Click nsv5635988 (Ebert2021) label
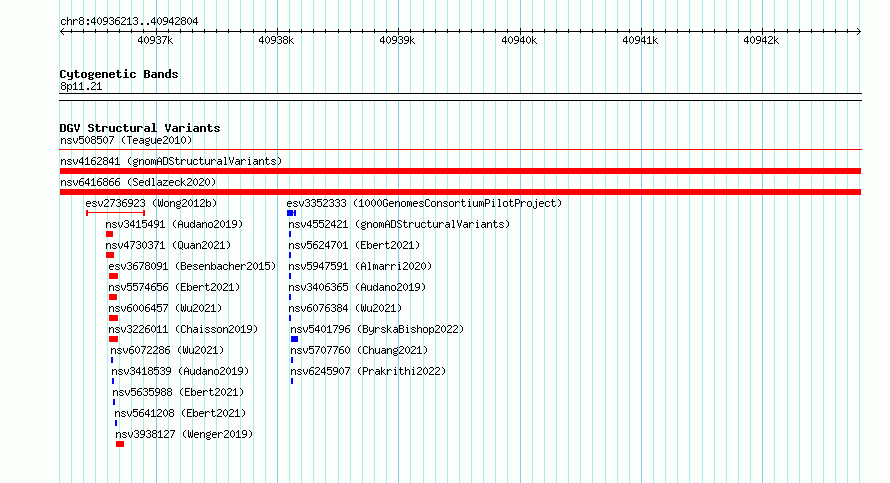The width and height of the screenshot is (890, 483). click(x=178, y=392)
